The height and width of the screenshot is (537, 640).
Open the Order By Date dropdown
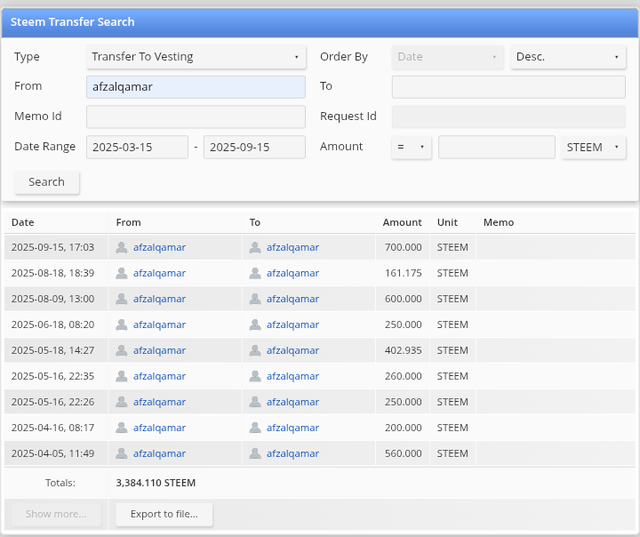[447, 57]
